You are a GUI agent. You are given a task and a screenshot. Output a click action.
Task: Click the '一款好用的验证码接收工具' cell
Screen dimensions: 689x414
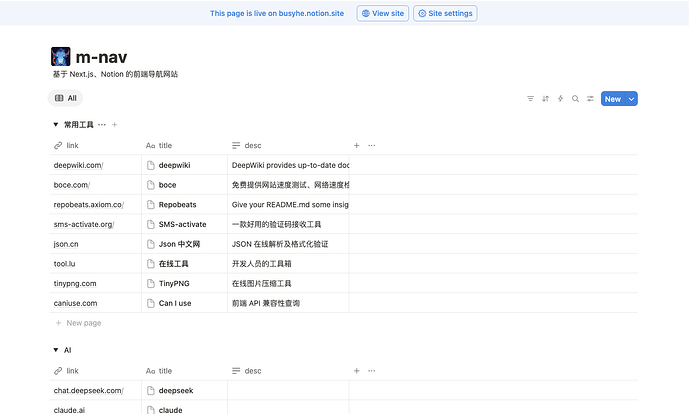(289, 225)
